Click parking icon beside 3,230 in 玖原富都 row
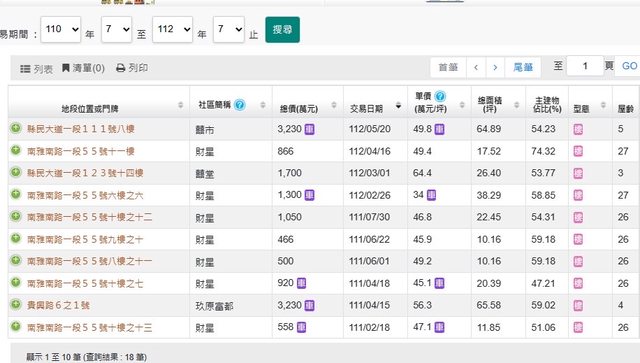The width and height of the screenshot is (640, 363). (x=309, y=305)
